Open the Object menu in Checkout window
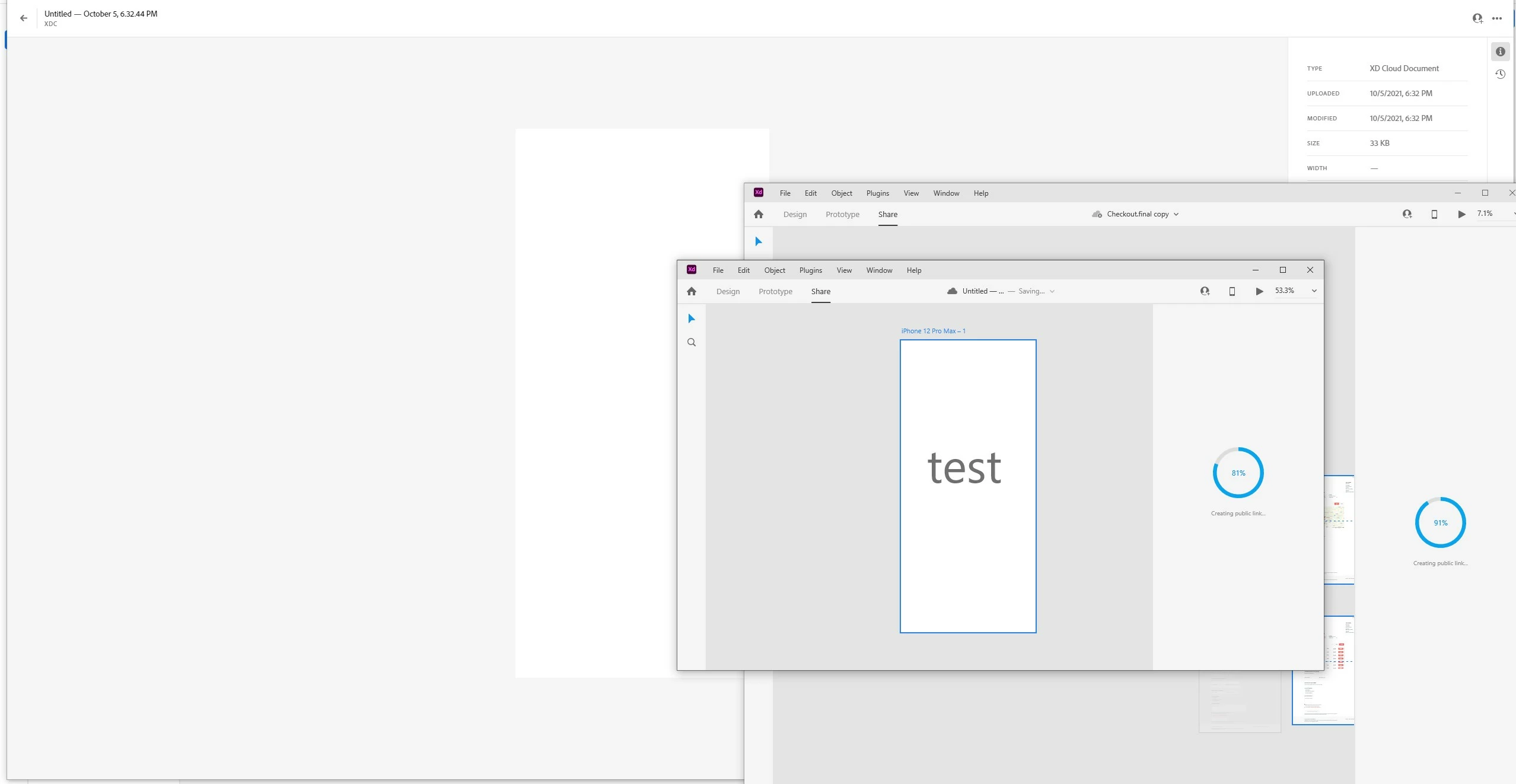 pos(841,193)
